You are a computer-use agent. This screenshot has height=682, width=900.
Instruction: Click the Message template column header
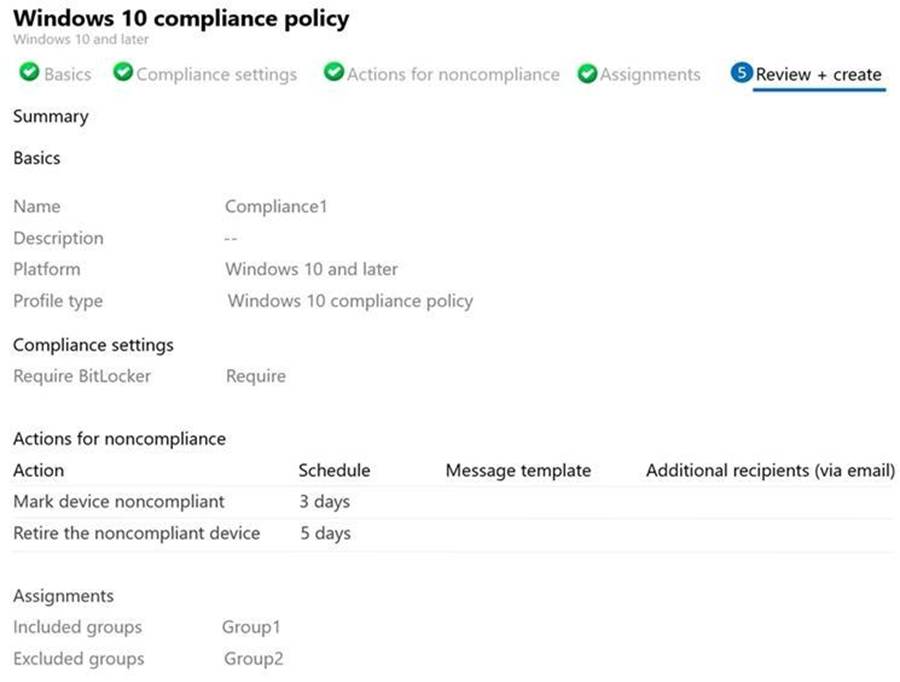pyautogui.click(x=518, y=470)
